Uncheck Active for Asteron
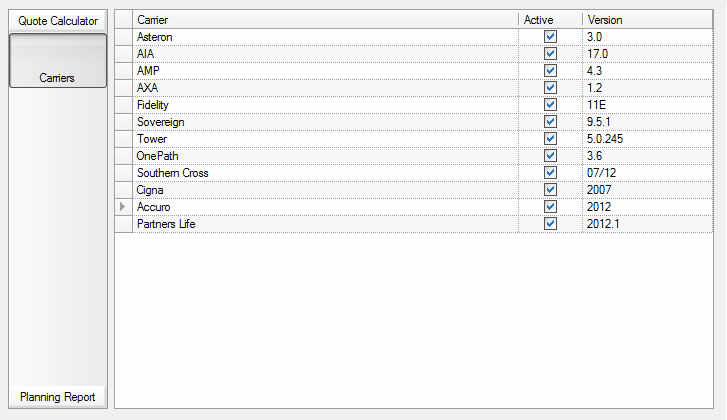The height and width of the screenshot is (420, 727). [550, 37]
